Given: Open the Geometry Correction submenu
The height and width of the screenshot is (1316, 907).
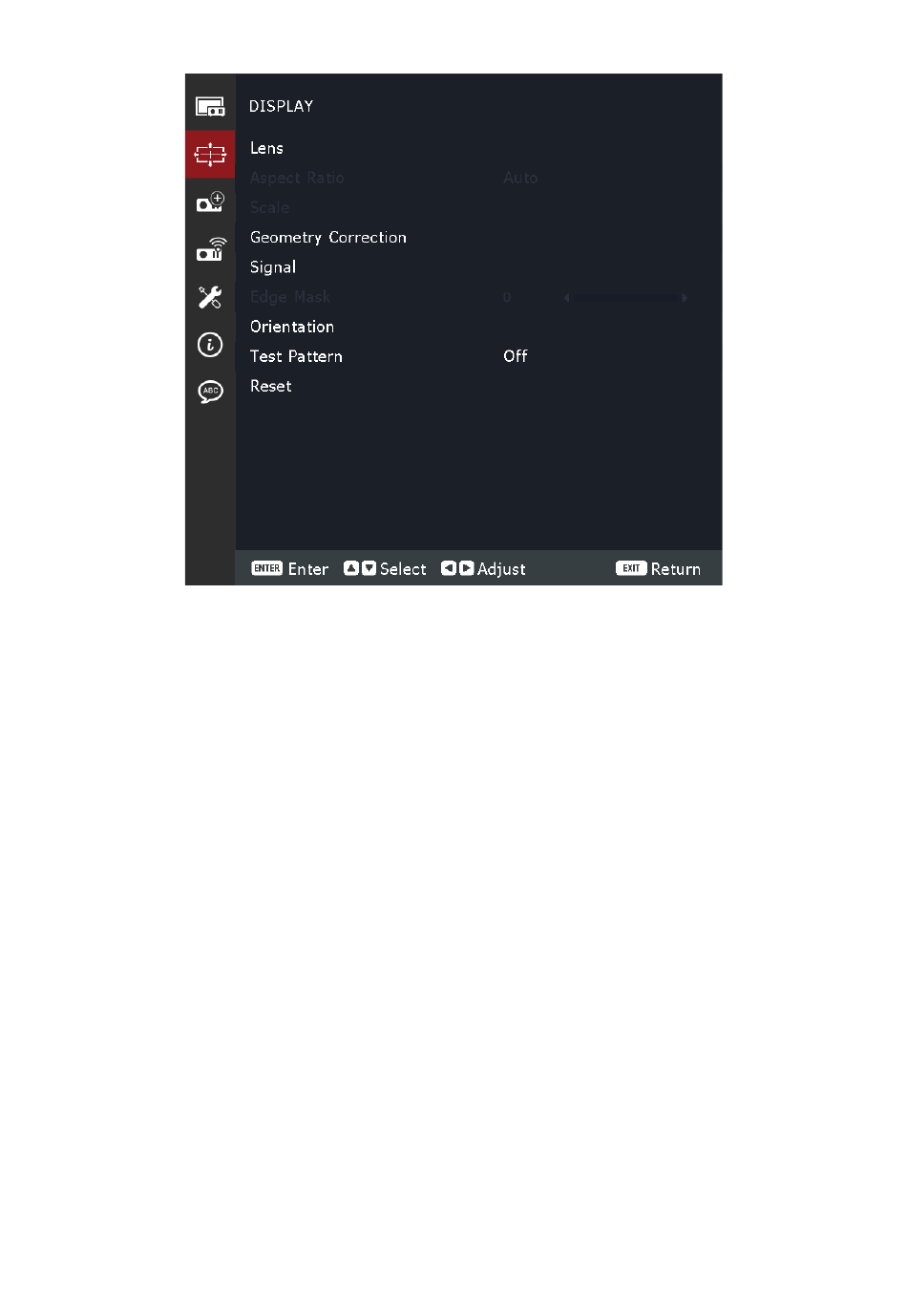Looking at the screenshot, I should [328, 238].
